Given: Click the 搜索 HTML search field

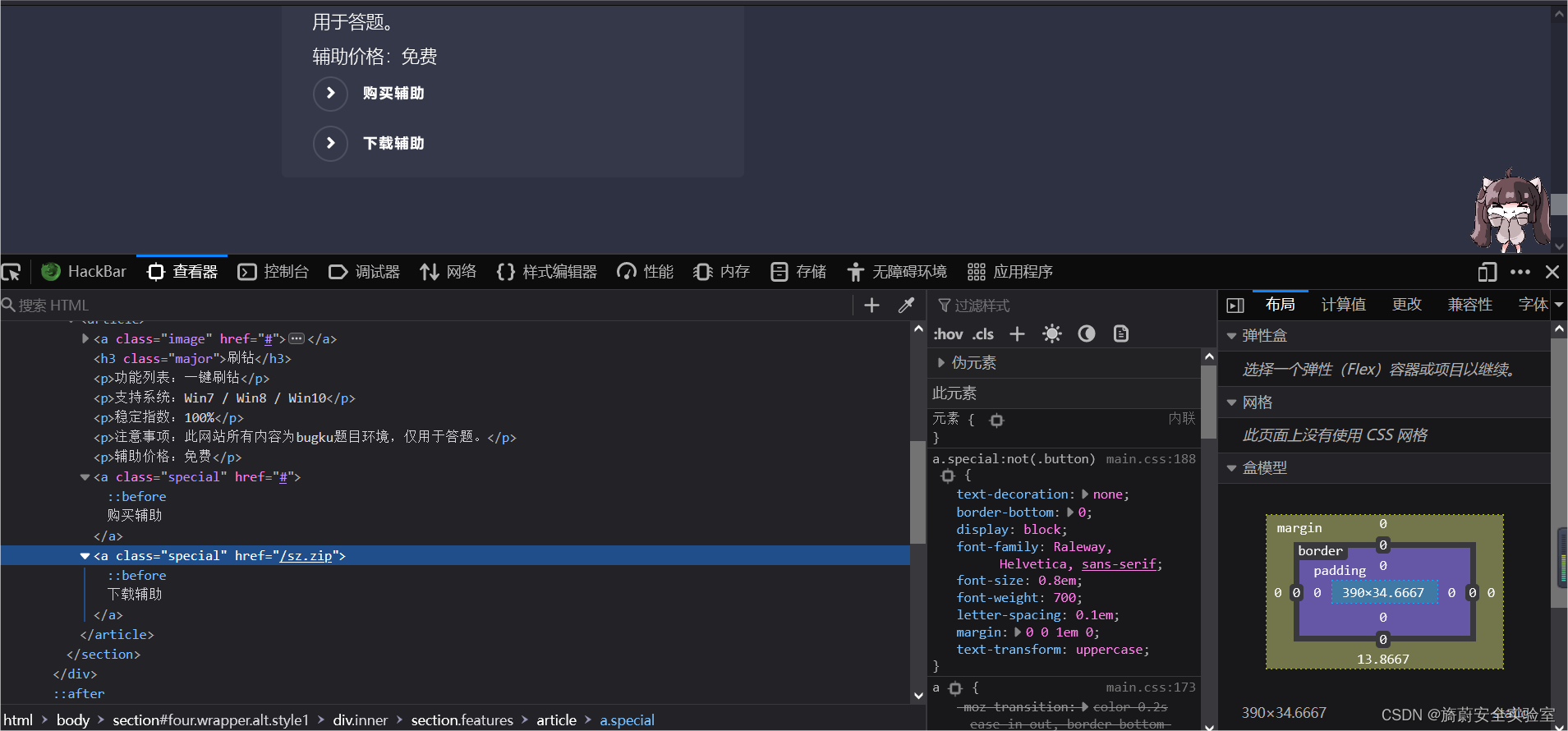Looking at the screenshot, I should pyautogui.click(x=427, y=306).
